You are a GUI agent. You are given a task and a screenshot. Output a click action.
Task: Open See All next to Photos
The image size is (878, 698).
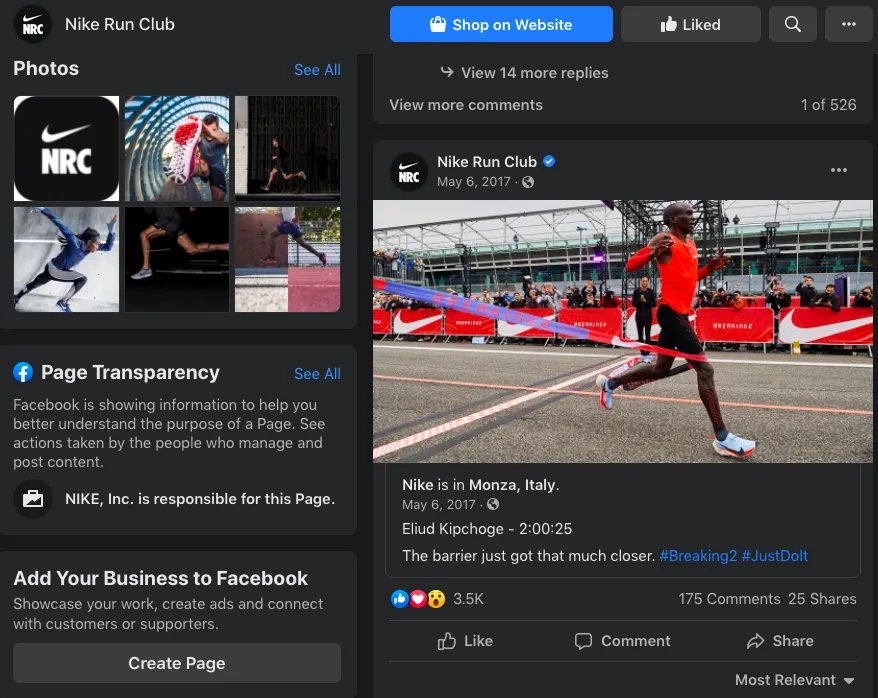317,69
